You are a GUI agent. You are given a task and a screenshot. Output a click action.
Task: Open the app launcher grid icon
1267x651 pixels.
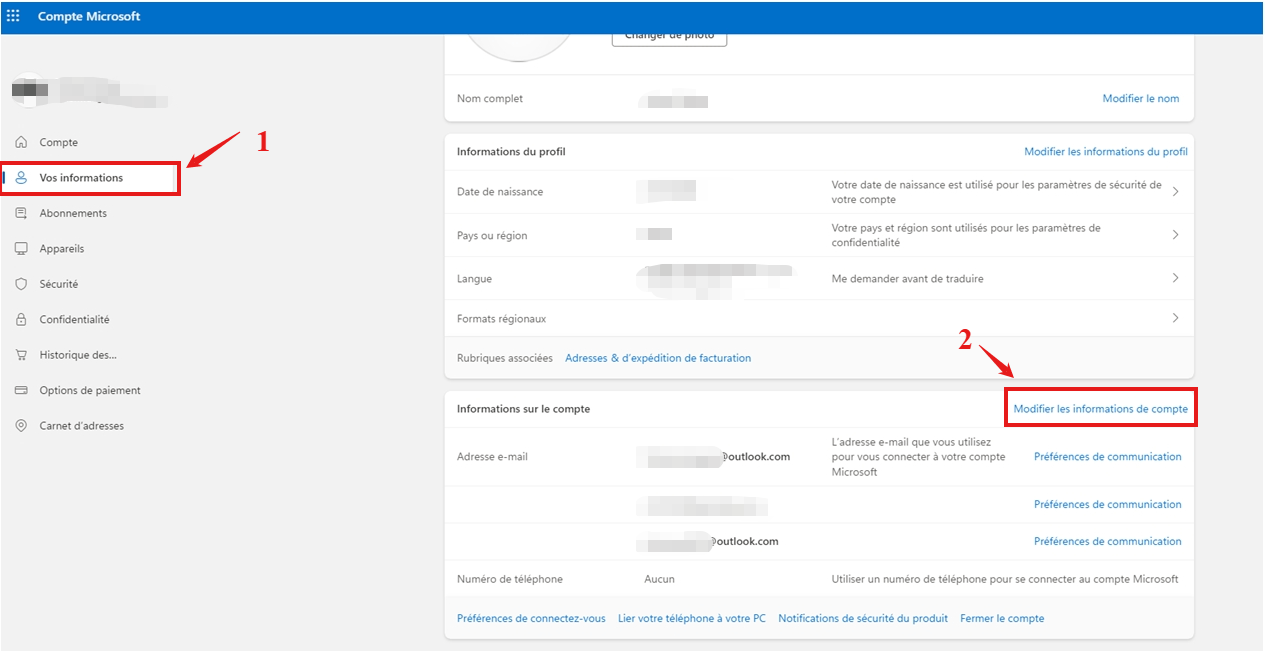click(x=14, y=16)
